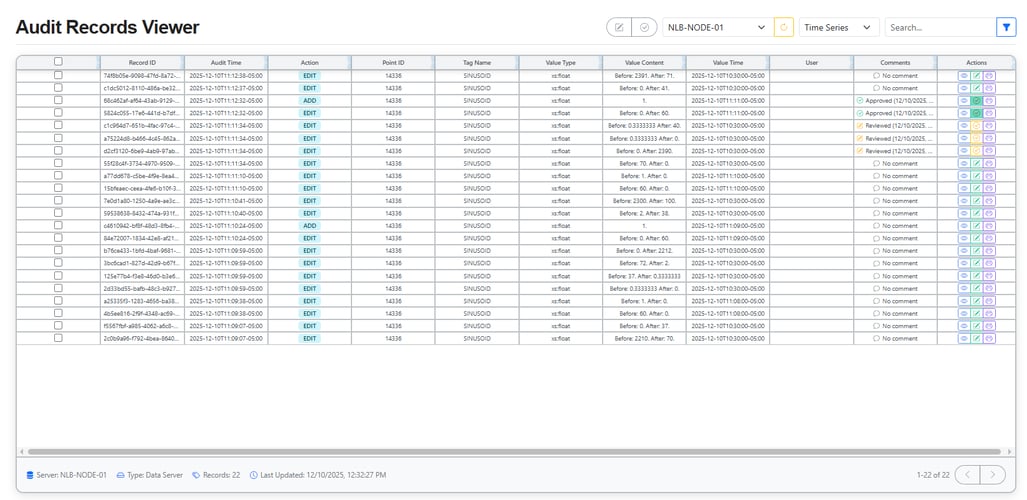Image resolution: width=1027 pixels, height=500 pixels.
Task: Open the NLB-NODE-01 server dropdown
Action: pyautogui.click(x=717, y=28)
